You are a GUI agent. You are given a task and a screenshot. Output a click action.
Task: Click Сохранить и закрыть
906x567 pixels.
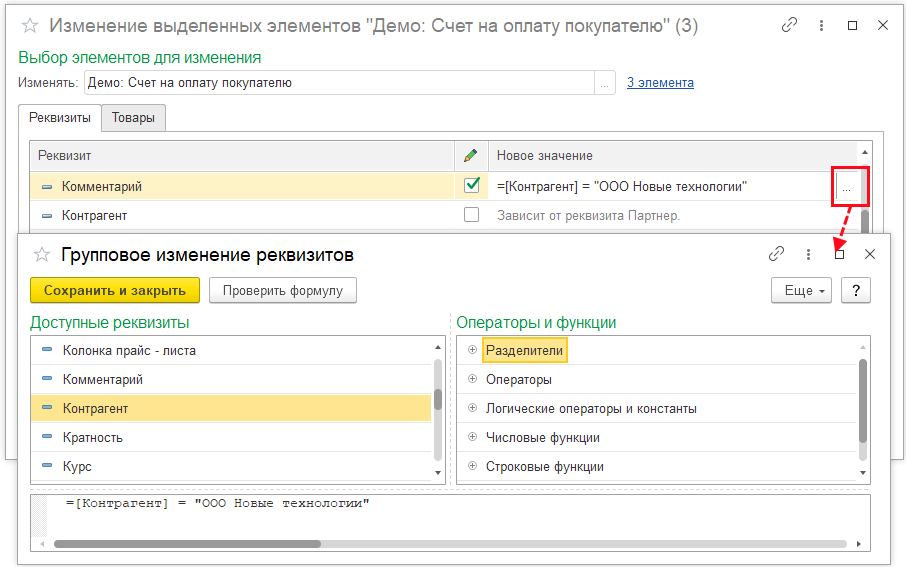coord(115,290)
